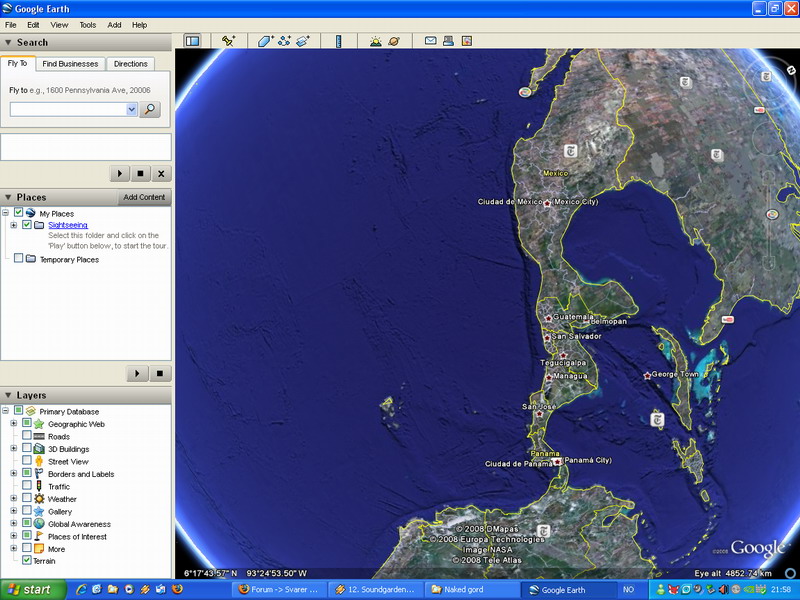Screen dimensions: 800x600
Task: Toggle the My Places checkbox
Action: click(x=18, y=212)
